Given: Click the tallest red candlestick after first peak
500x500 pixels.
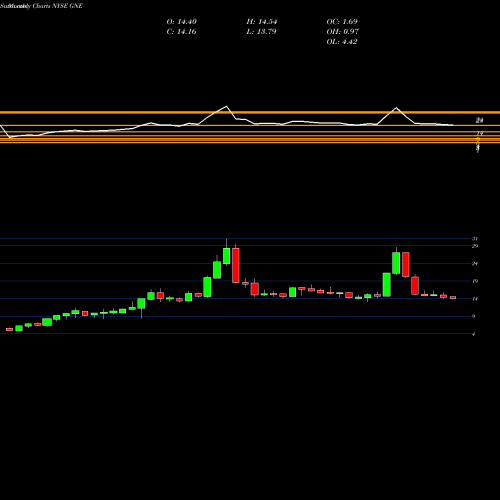Looking at the screenshot, I should point(236,265).
